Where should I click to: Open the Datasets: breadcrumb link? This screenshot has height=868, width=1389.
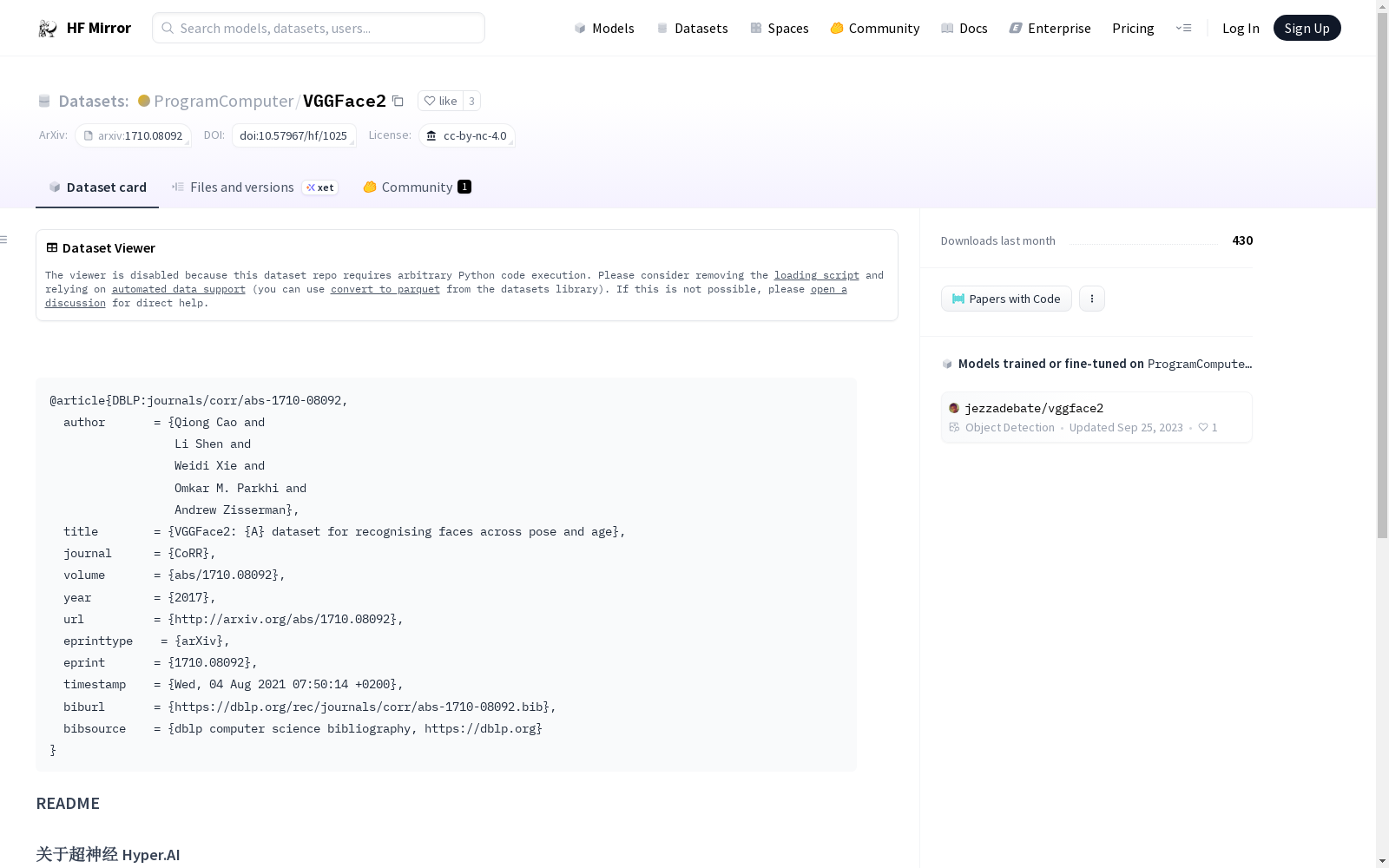pos(93,101)
